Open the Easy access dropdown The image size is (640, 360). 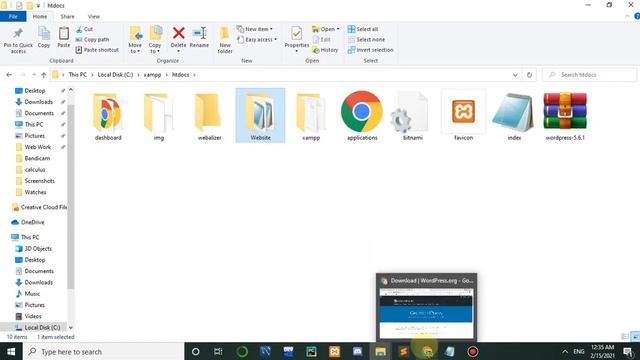point(257,40)
